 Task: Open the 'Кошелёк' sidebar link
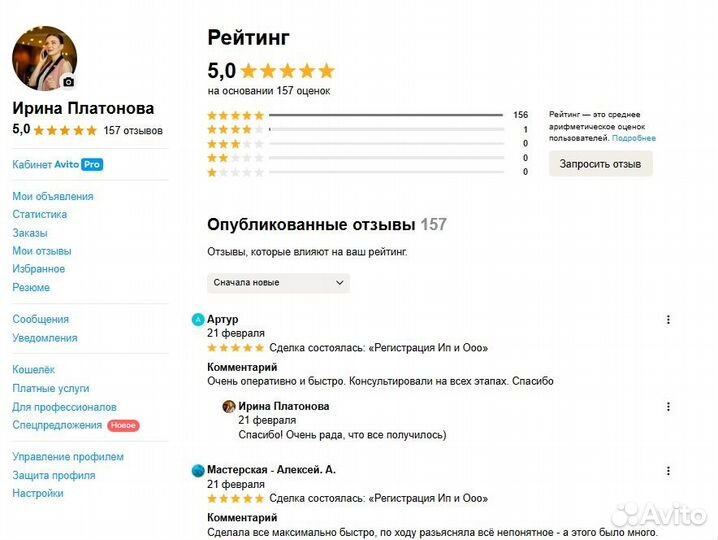click(x=34, y=370)
